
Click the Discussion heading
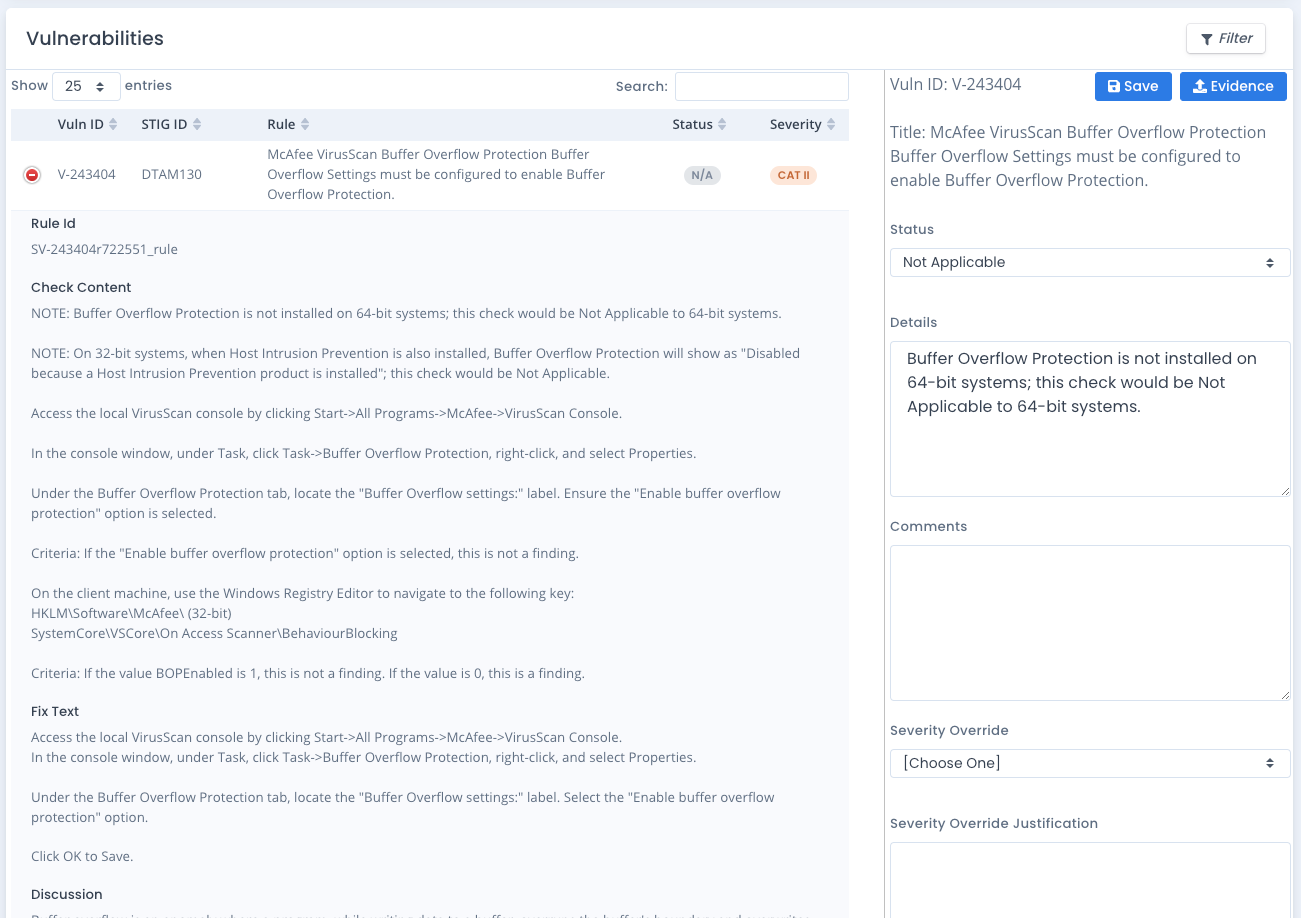click(x=67, y=894)
